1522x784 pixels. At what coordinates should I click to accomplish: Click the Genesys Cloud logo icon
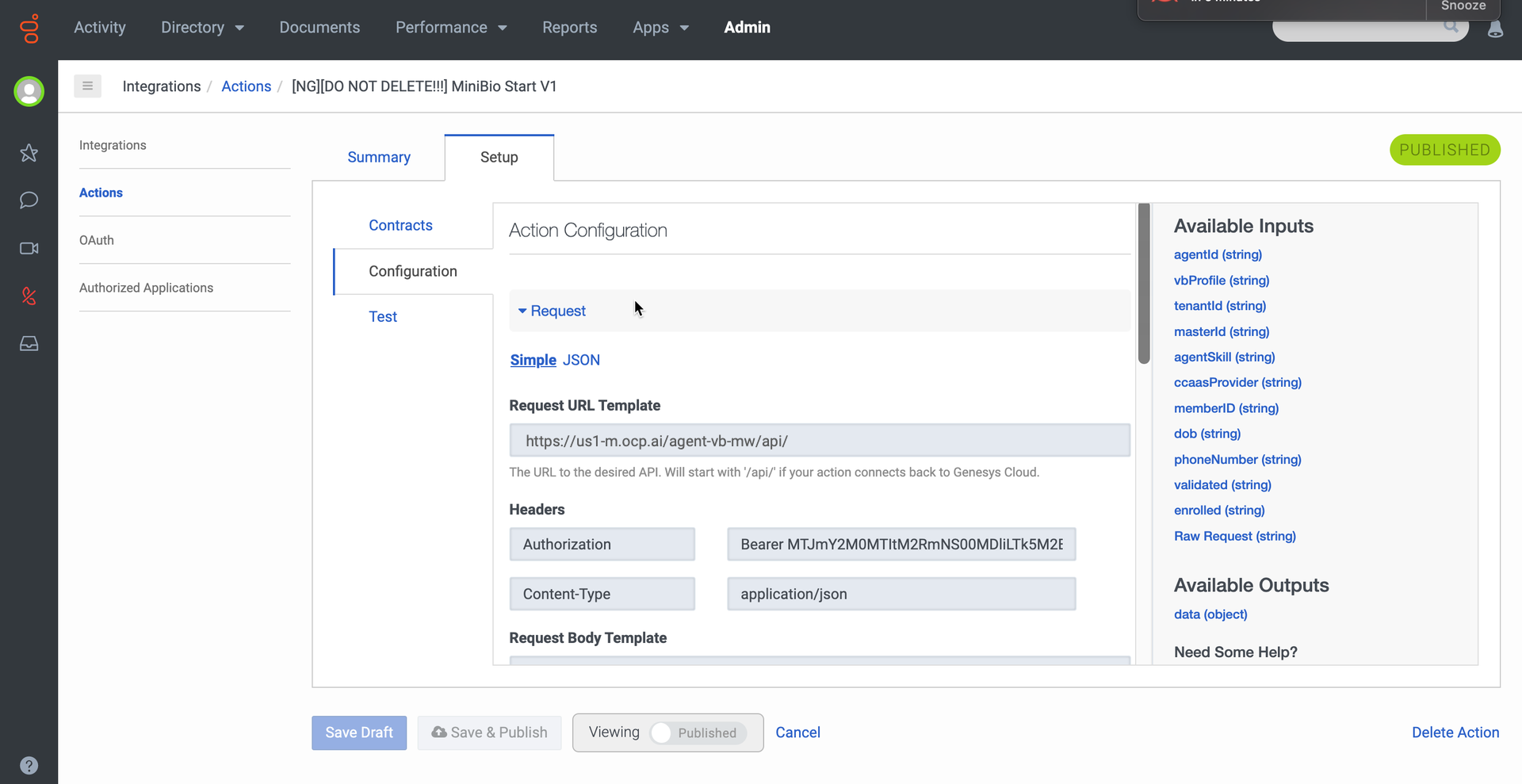tap(29, 29)
